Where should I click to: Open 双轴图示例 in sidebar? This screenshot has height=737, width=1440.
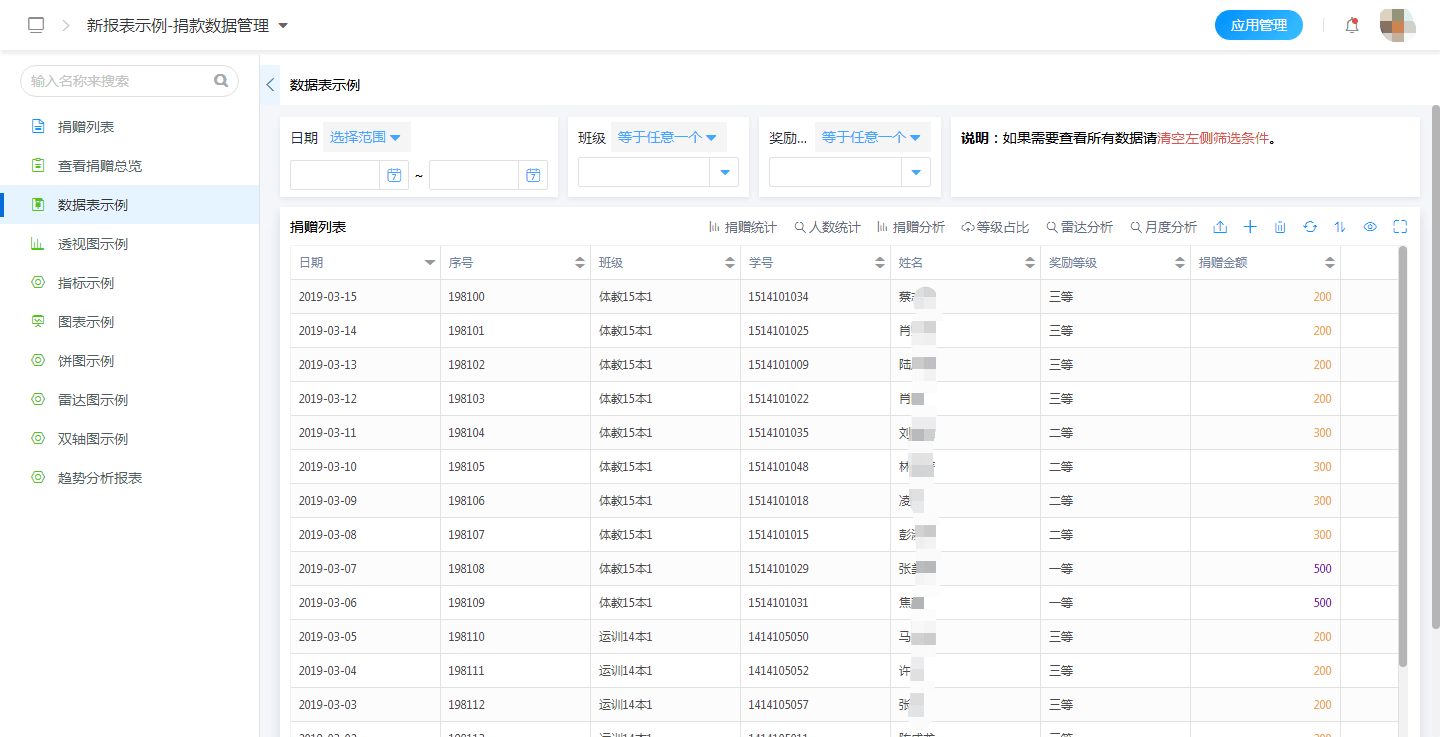pyautogui.click(x=130, y=439)
